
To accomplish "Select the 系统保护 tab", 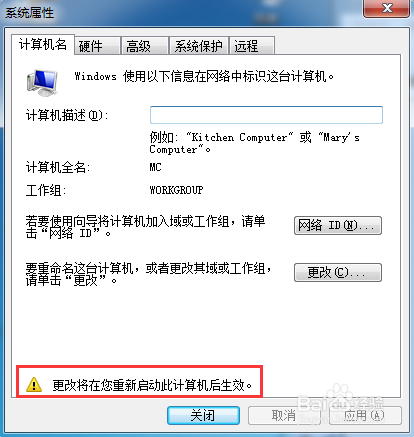I will (199, 46).
